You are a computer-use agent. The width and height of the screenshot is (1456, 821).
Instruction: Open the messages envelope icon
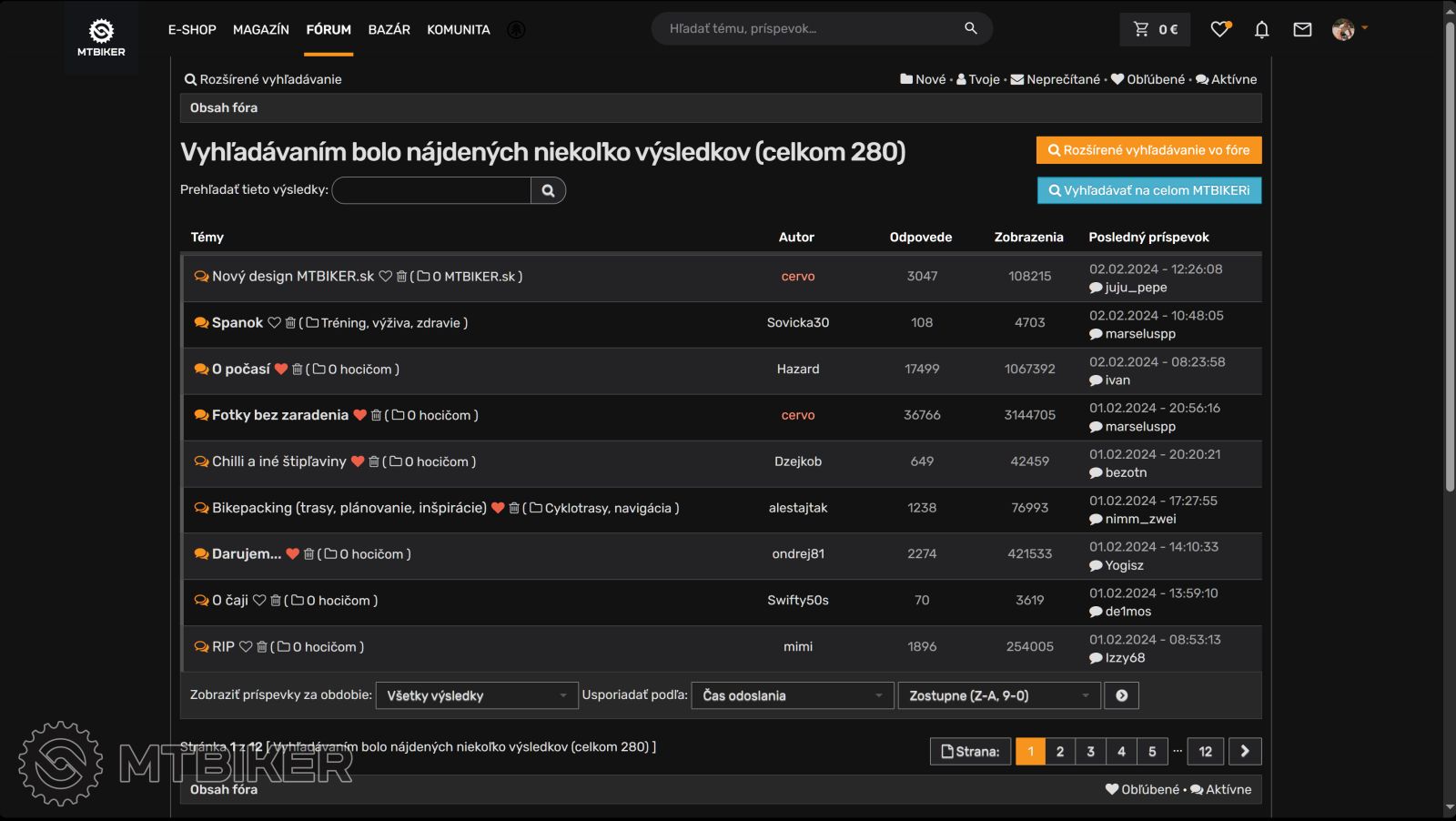pos(1302,30)
